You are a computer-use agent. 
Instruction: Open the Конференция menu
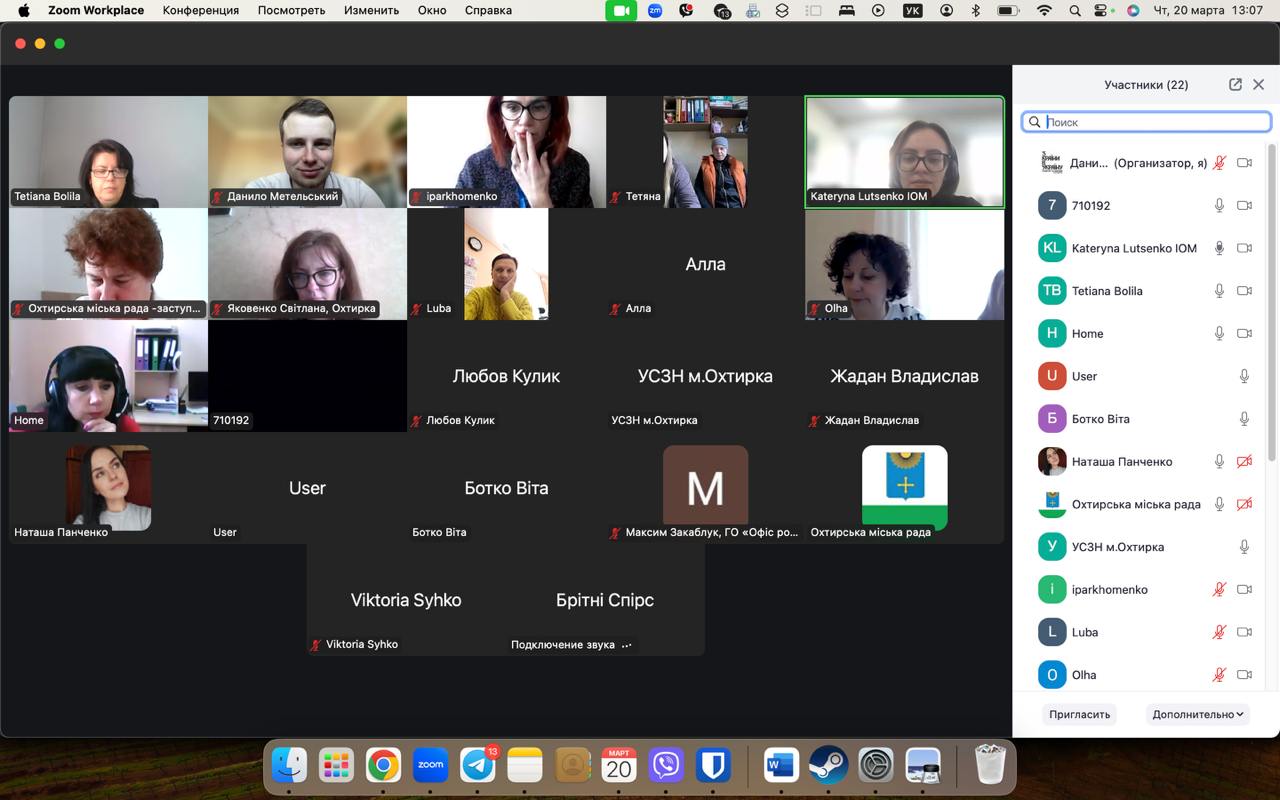[201, 10]
